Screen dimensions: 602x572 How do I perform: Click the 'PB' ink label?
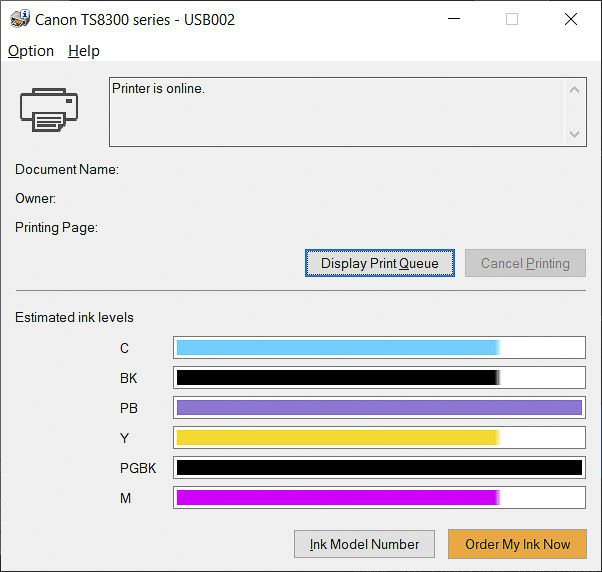(129, 408)
